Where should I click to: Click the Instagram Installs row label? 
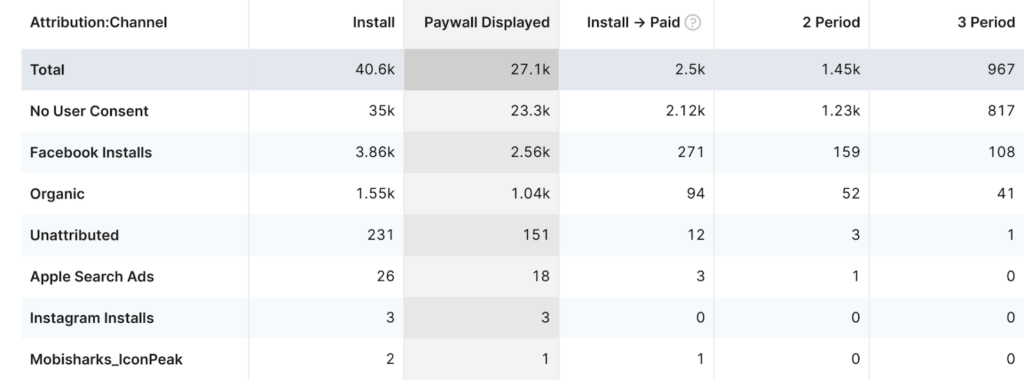(92, 318)
